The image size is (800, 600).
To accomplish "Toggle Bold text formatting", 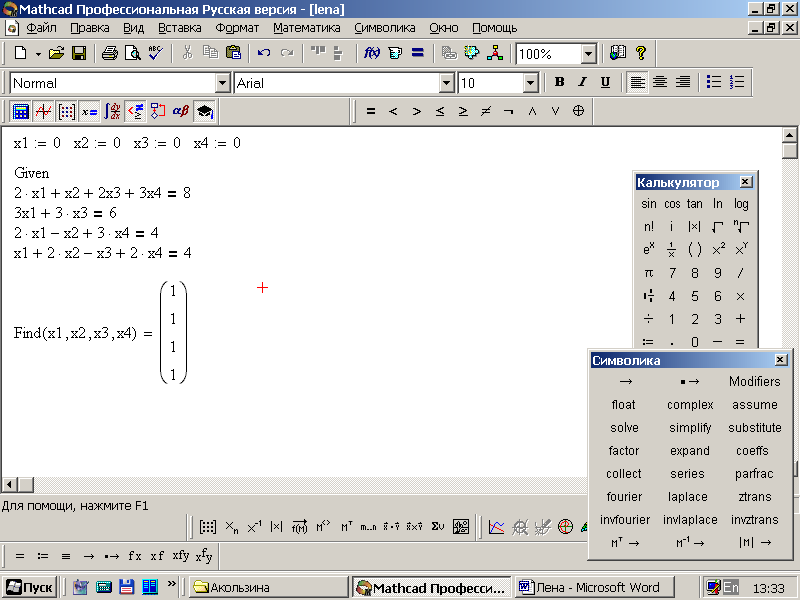I will 560,83.
